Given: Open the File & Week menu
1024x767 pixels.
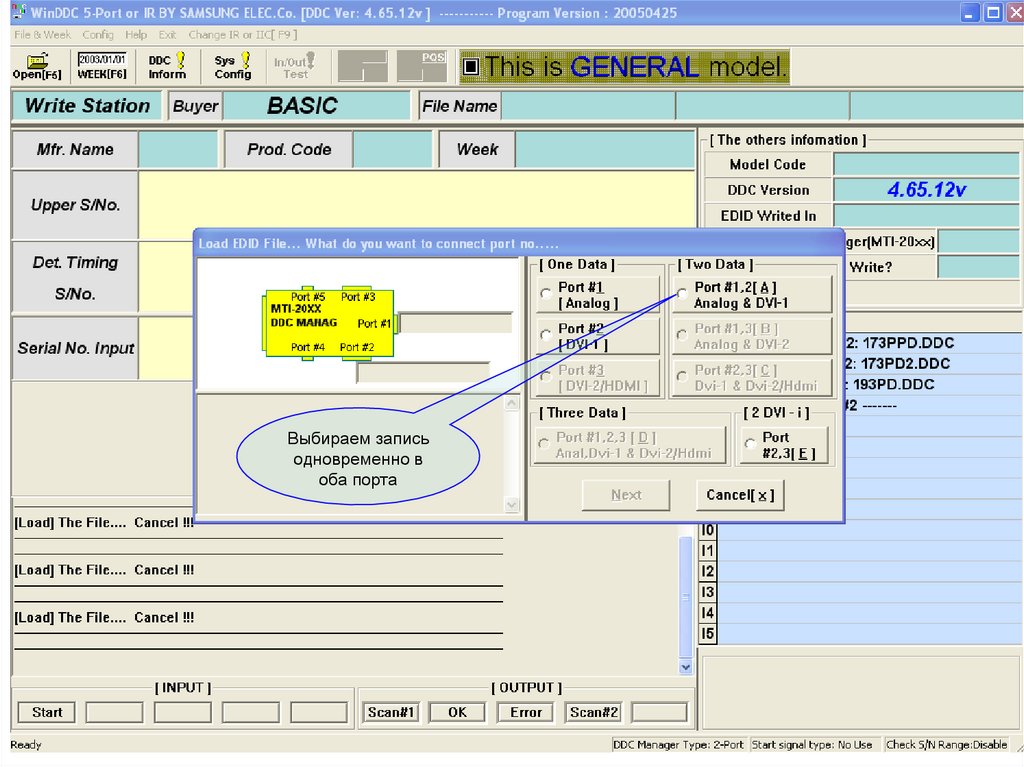Looking at the screenshot, I should 42,34.
